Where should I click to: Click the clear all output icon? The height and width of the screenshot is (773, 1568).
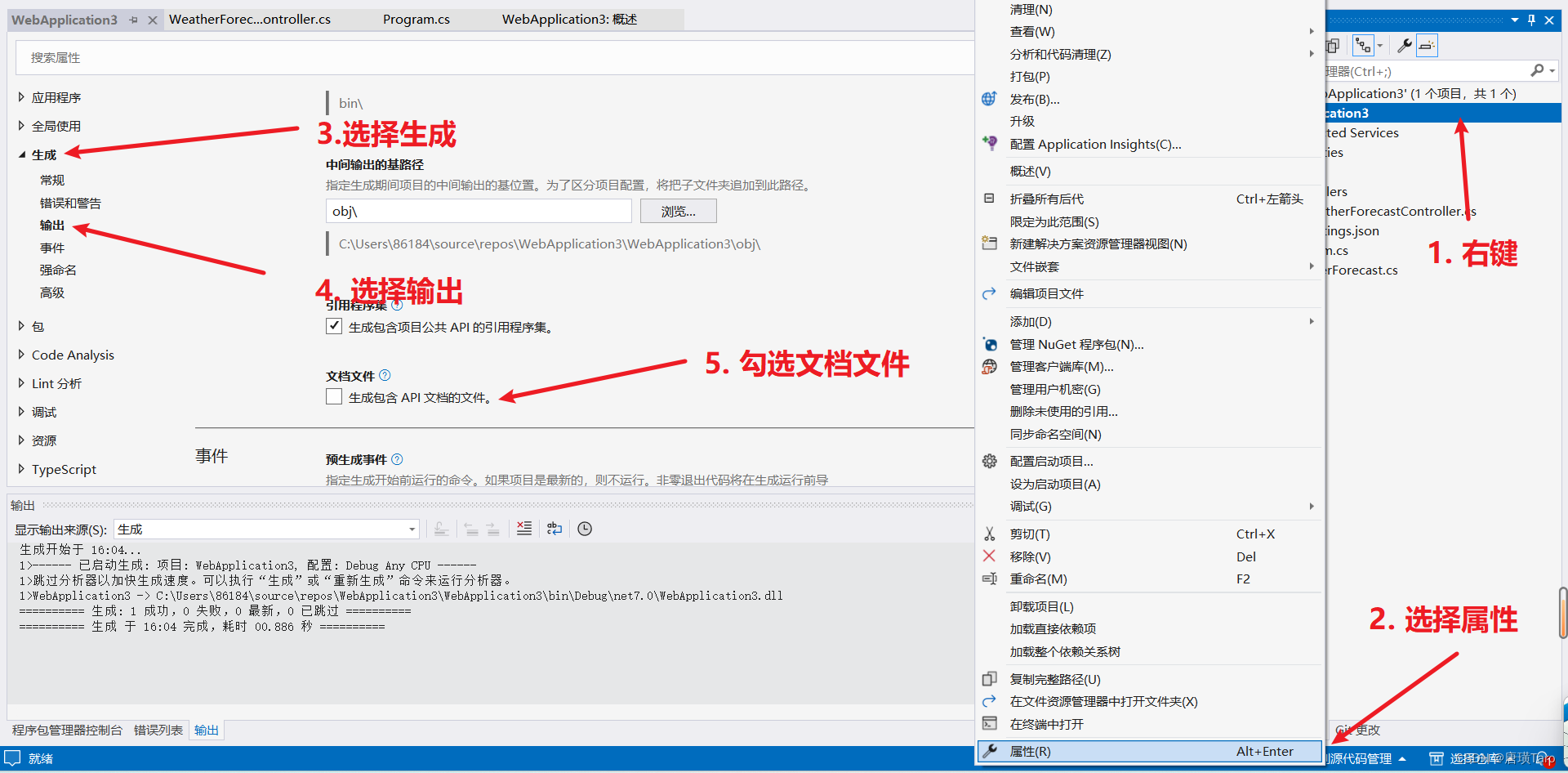(x=524, y=529)
